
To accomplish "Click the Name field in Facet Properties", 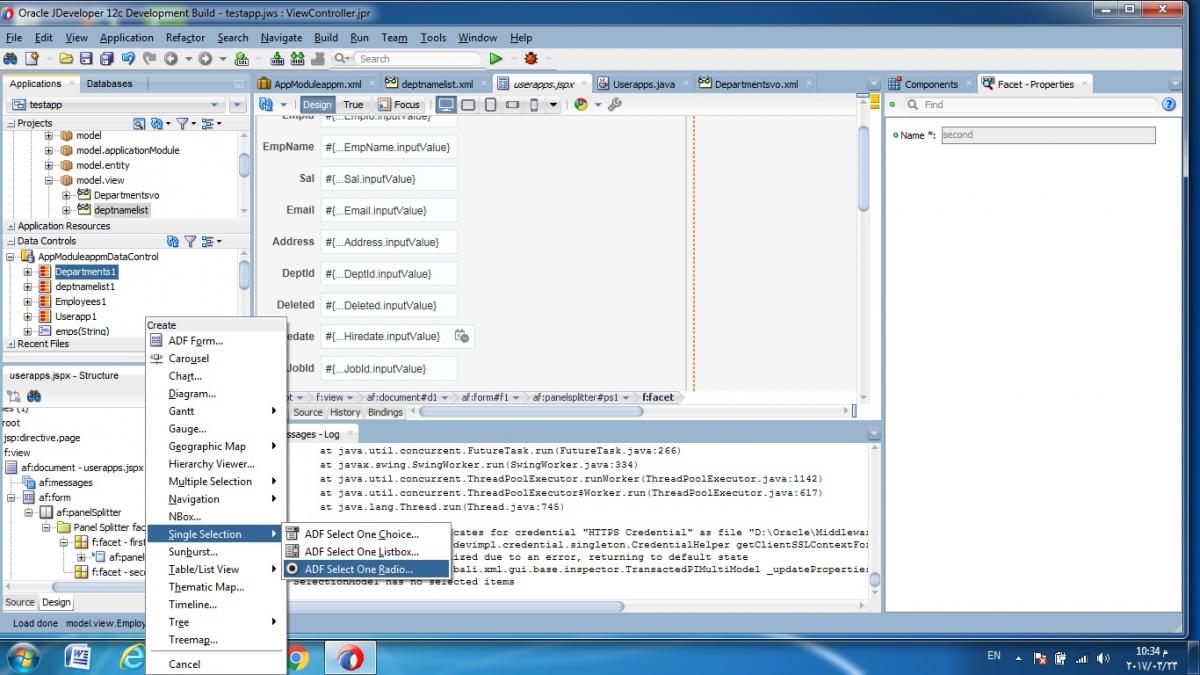I will [1047, 135].
